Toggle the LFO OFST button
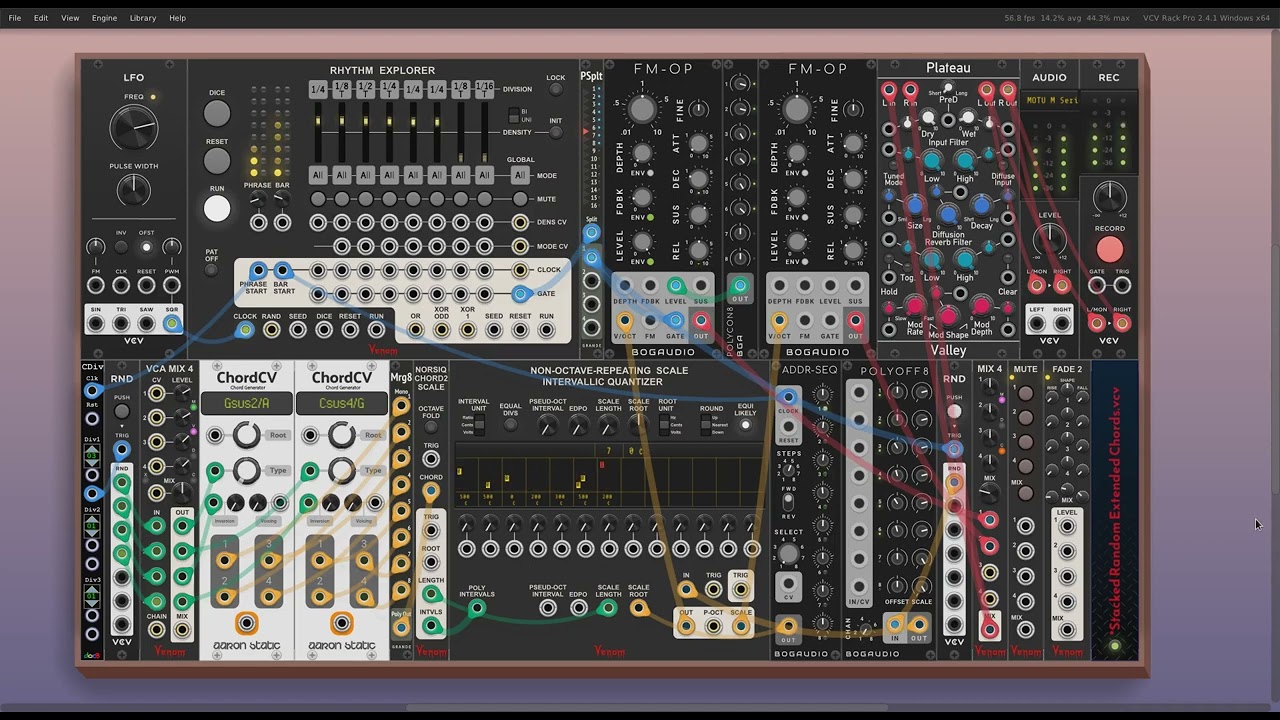1280x720 pixels. point(146,247)
